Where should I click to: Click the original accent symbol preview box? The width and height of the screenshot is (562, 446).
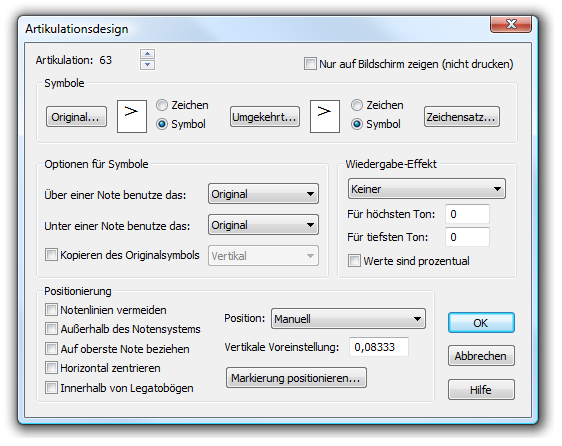click(132, 117)
